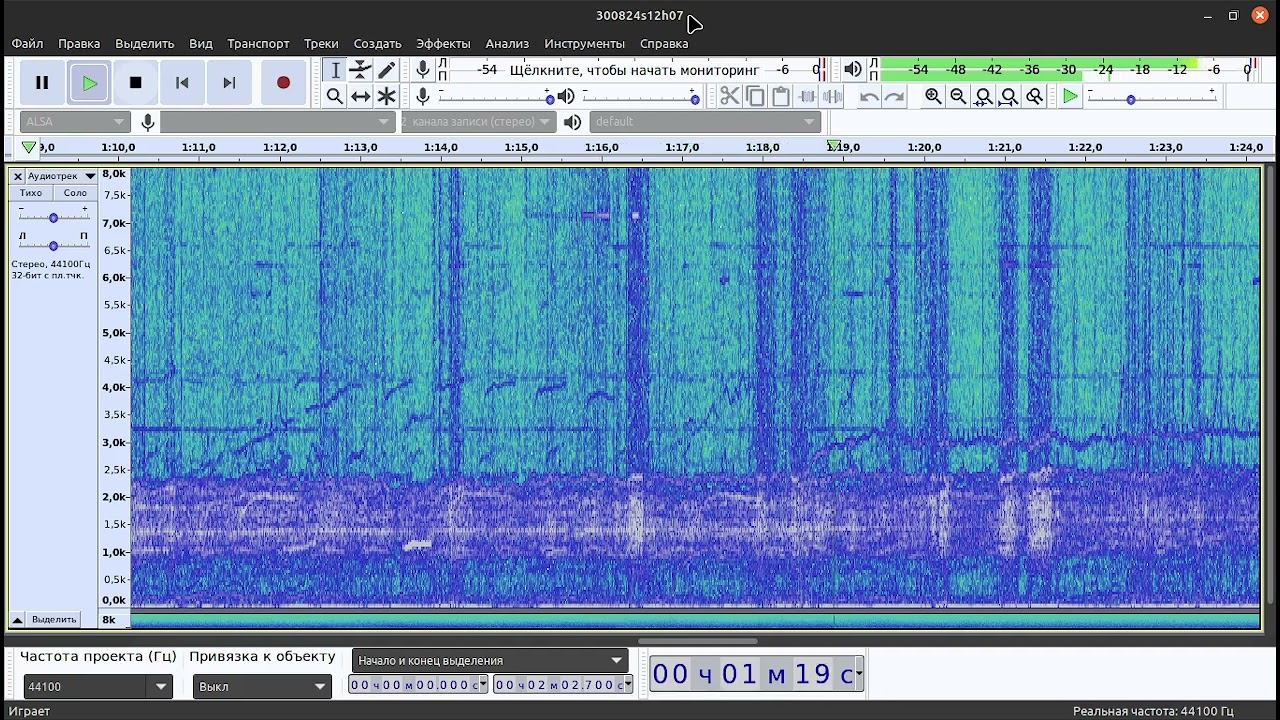Image resolution: width=1280 pixels, height=720 pixels.
Task: Click the Cut scissors icon
Action: 729,96
